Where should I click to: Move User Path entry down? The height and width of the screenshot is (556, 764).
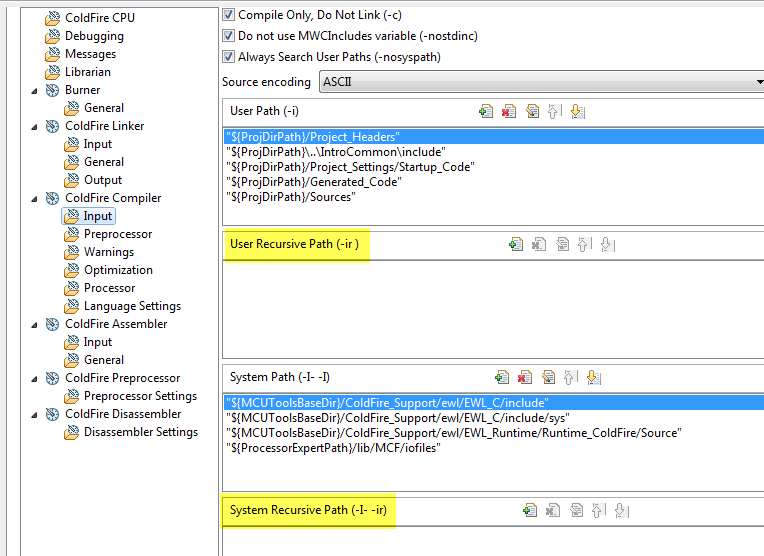pyautogui.click(x=578, y=112)
